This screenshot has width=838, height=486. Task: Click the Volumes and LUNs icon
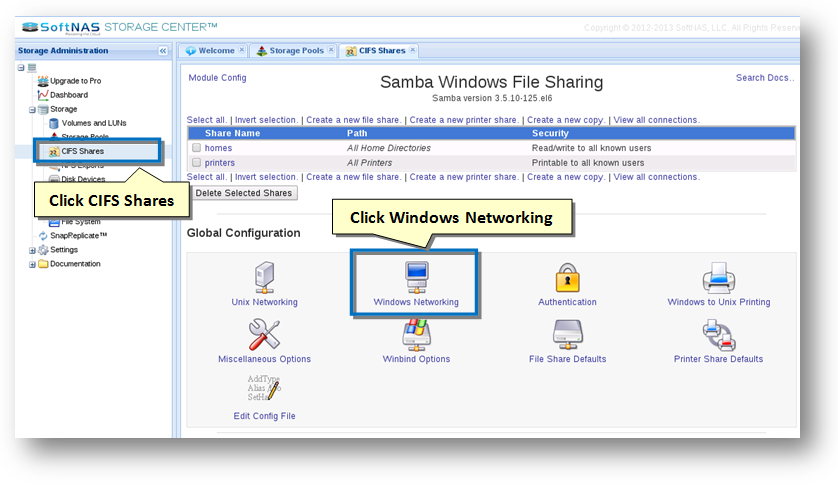pyautogui.click(x=54, y=123)
